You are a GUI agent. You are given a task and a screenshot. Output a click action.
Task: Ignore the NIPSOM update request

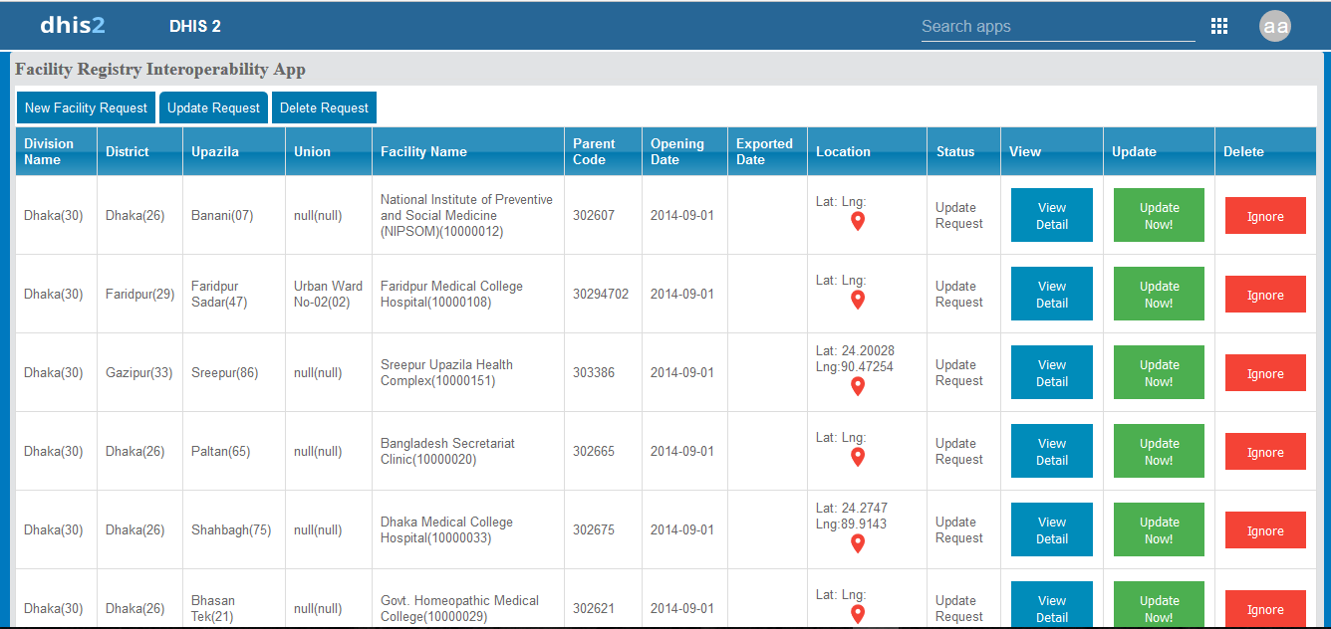pos(1265,216)
